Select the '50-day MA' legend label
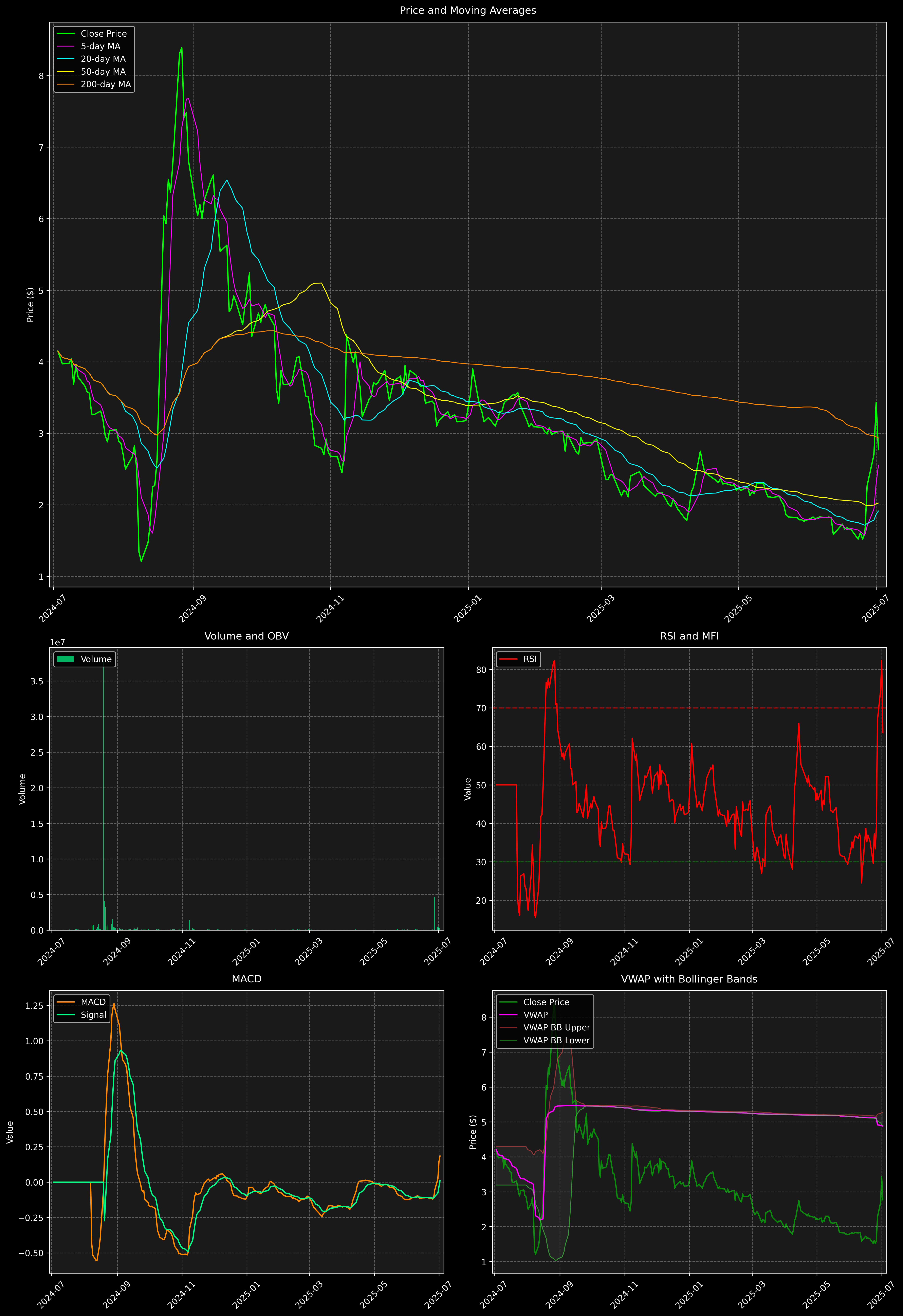This screenshot has height=1316, width=903. [103, 72]
